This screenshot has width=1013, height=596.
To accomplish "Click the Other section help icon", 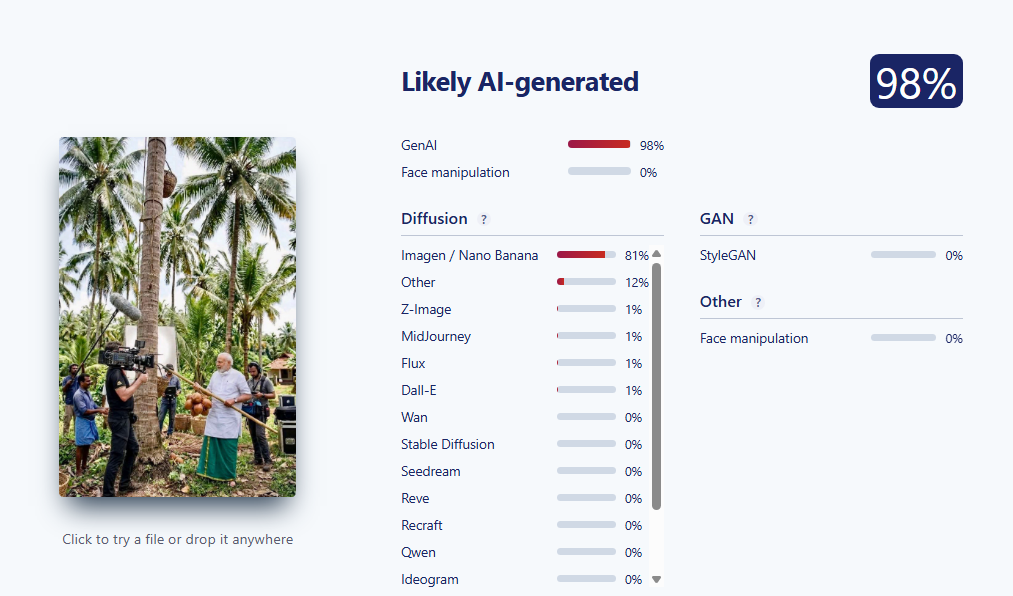I will point(758,302).
